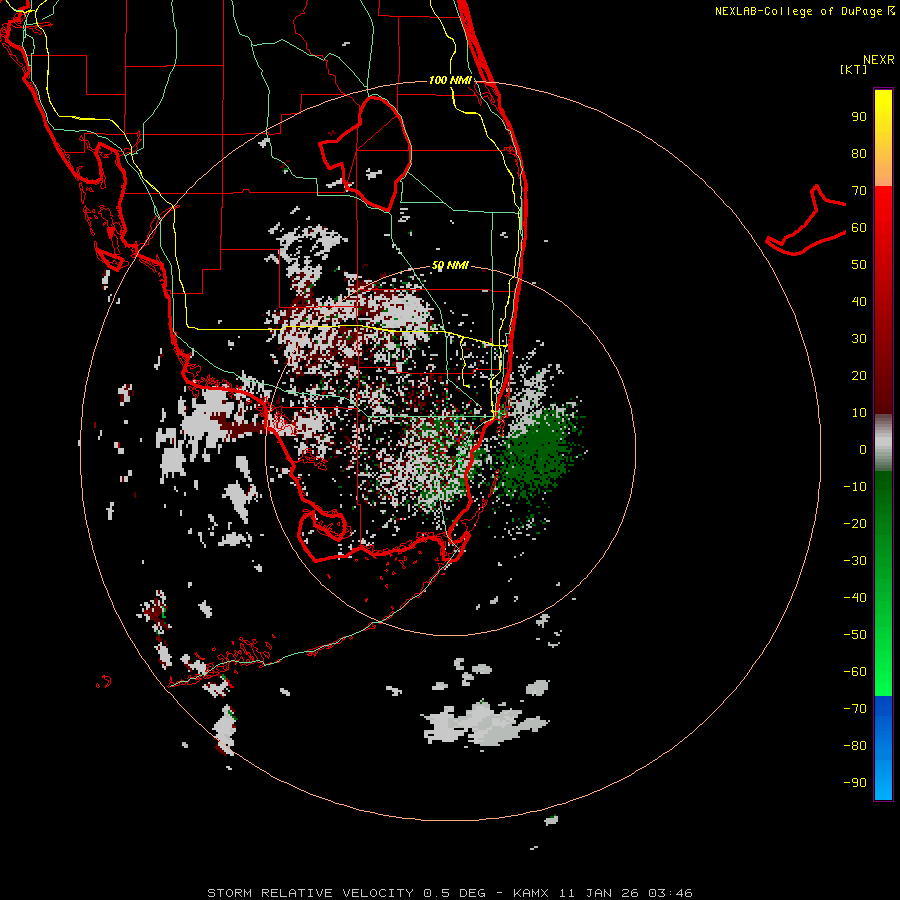Click the Storm Relative Velocity caption at bottom

(449, 893)
